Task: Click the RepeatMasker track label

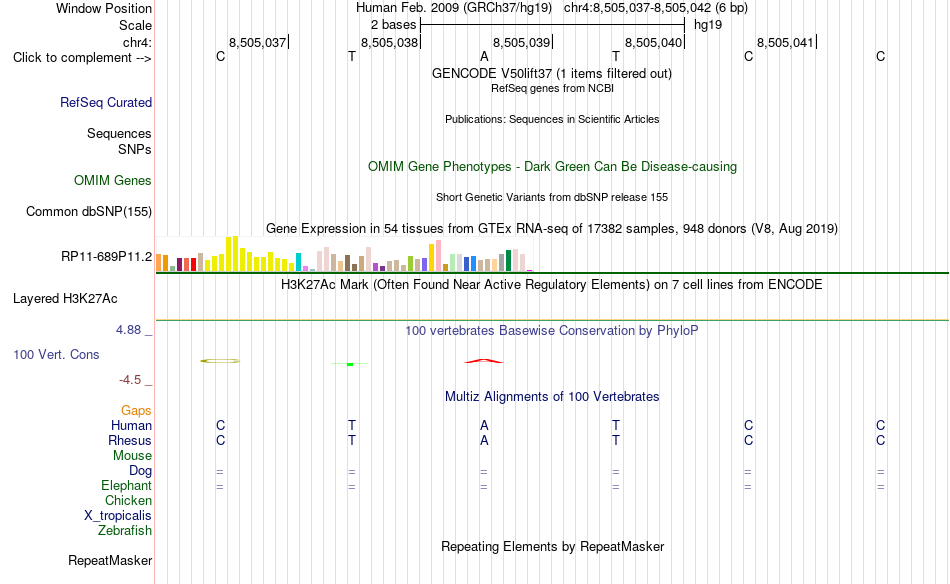Action: 110,560
